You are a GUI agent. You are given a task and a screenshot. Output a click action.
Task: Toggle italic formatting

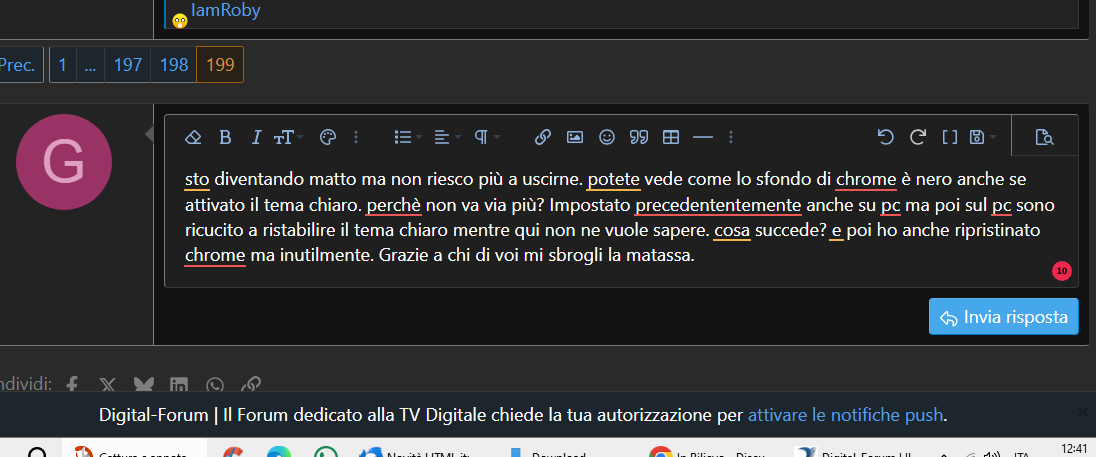click(x=257, y=137)
